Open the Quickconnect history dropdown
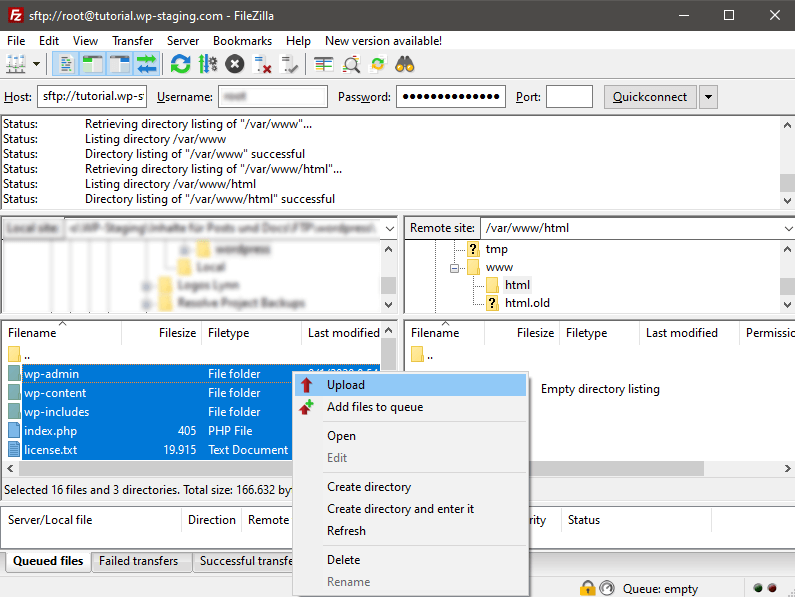Image resolution: width=795 pixels, height=597 pixels. click(708, 96)
